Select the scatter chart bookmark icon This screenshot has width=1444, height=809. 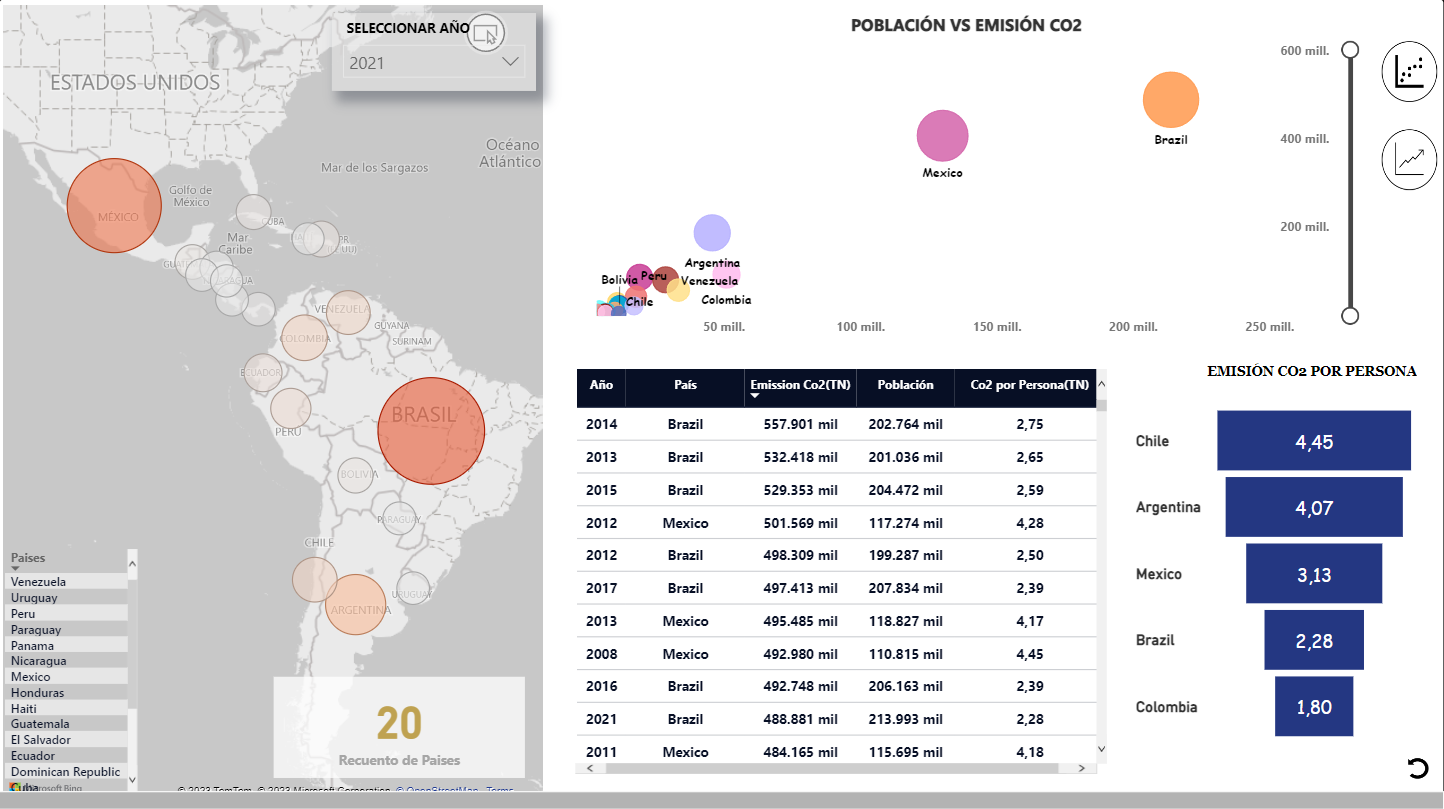[x=1409, y=71]
